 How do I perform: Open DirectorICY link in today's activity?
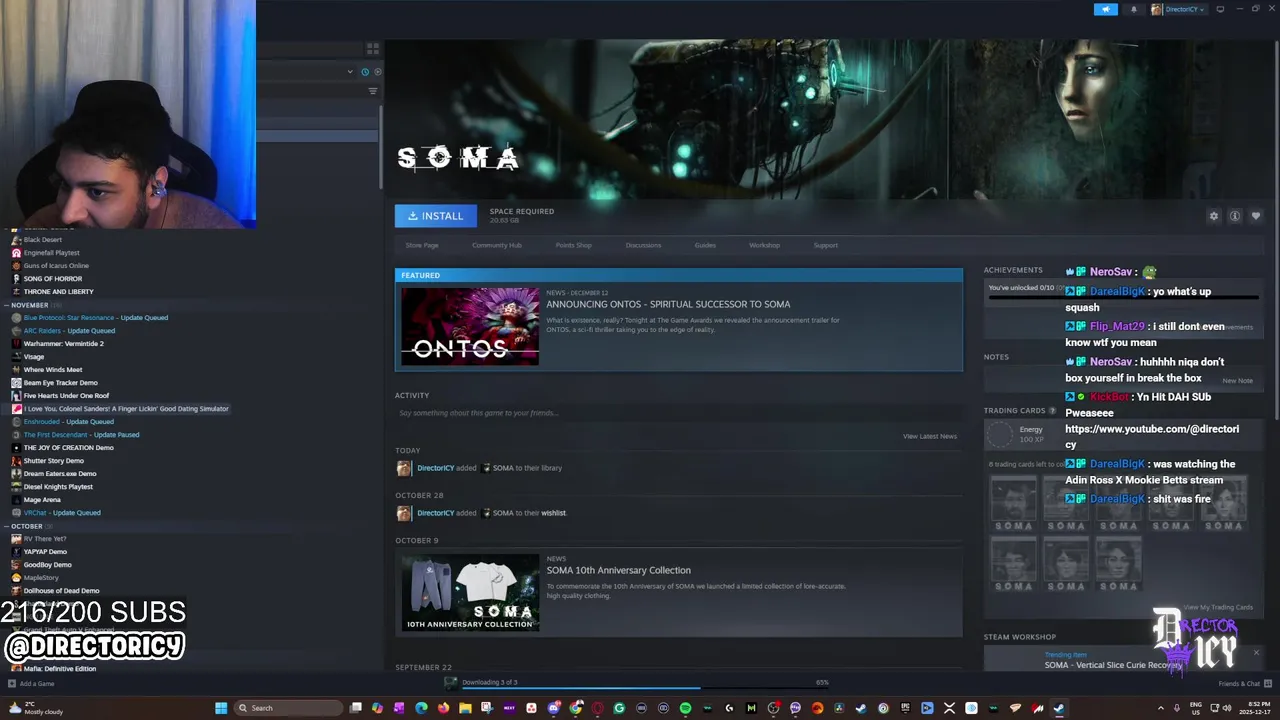(435, 468)
